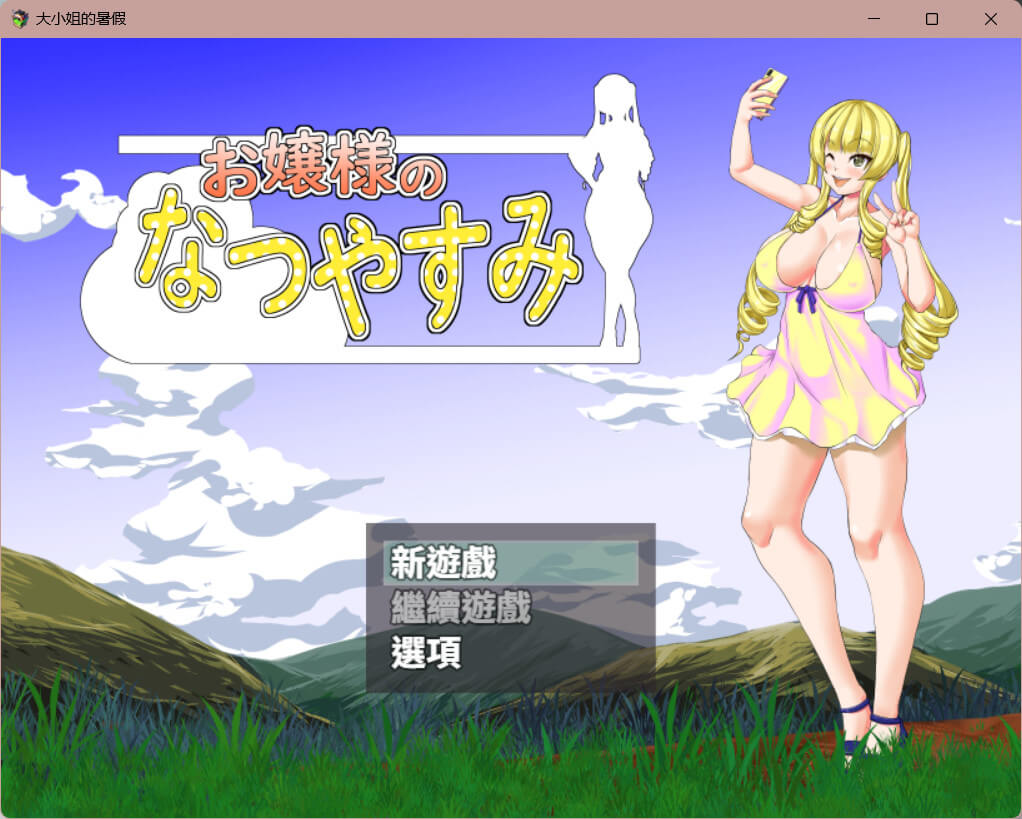The height and width of the screenshot is (819, 1022).
Task: Click the empty title bar area
Action: click(x=500, y=19)
